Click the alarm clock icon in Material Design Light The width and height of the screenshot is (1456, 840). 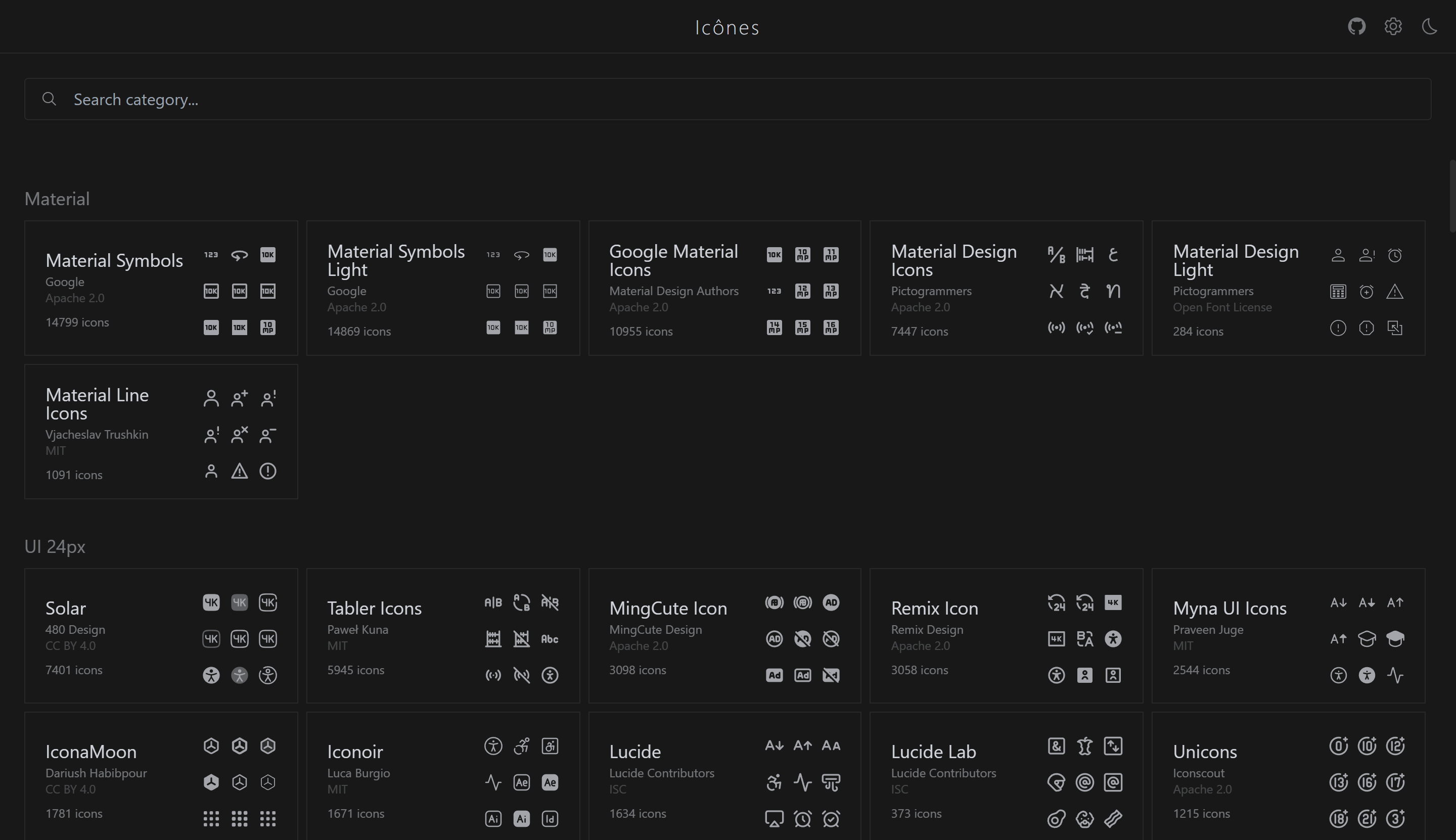pos(1395,254)
